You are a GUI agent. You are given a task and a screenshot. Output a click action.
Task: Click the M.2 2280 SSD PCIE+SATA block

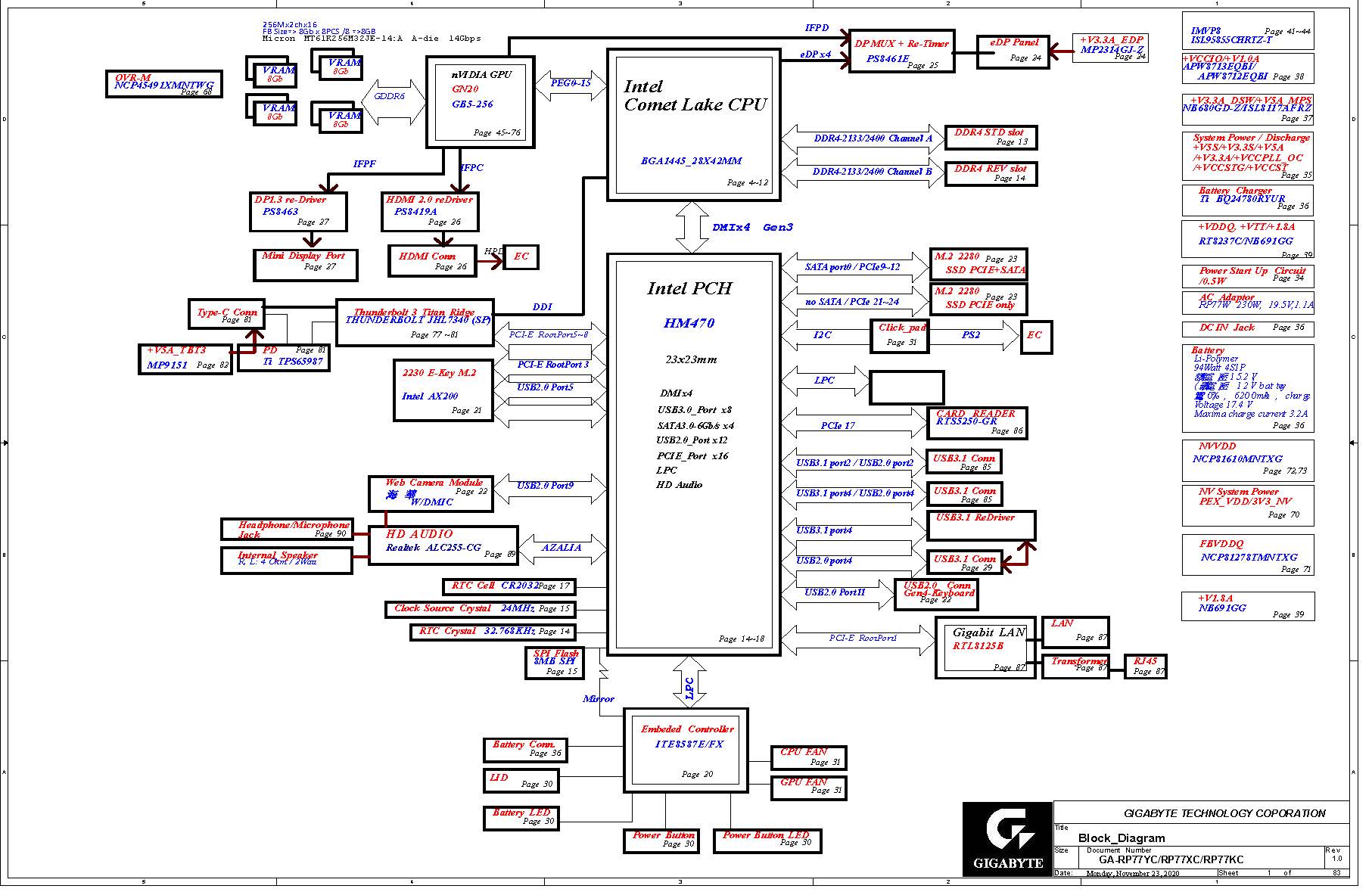(978, 265)
